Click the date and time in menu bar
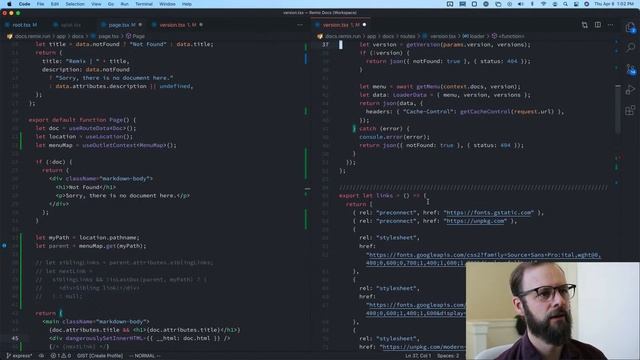Screen dimensions: 640x360 click(614, 4)
